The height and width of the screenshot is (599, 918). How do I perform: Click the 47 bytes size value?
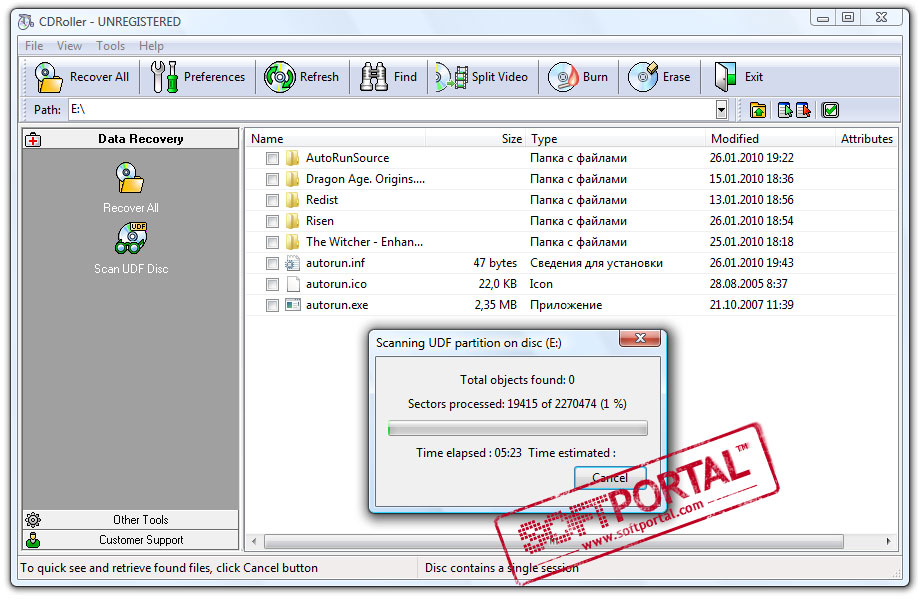[495, 263]
